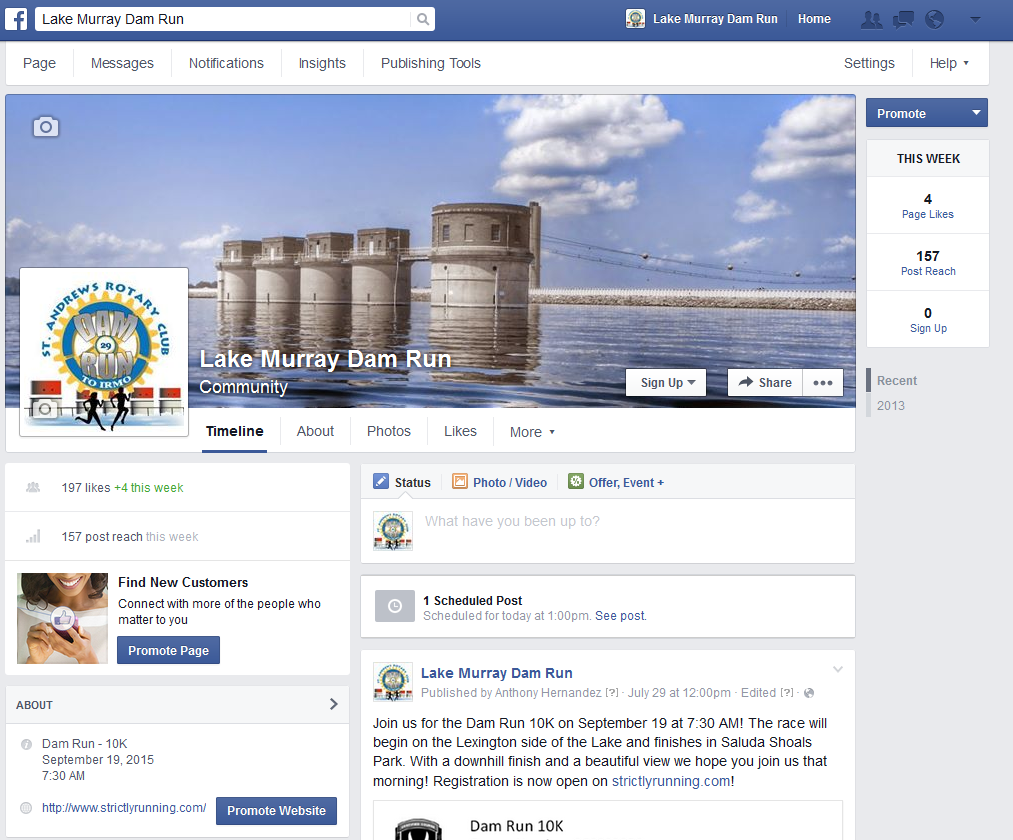Viewport: 1013px width, 840px height.
Task: Click the Dam Run 10K link preview title
Action: 516,826
